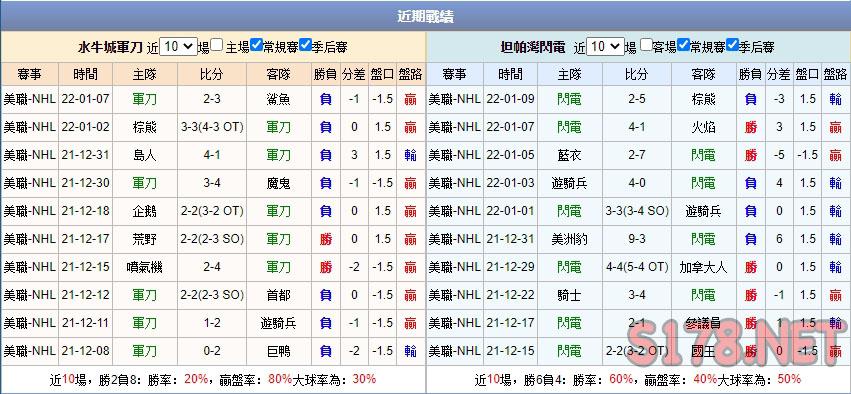851x394 pixels.
Task: Click Sabres 勝率 20% summary value
Action: (x=196, y=379)
